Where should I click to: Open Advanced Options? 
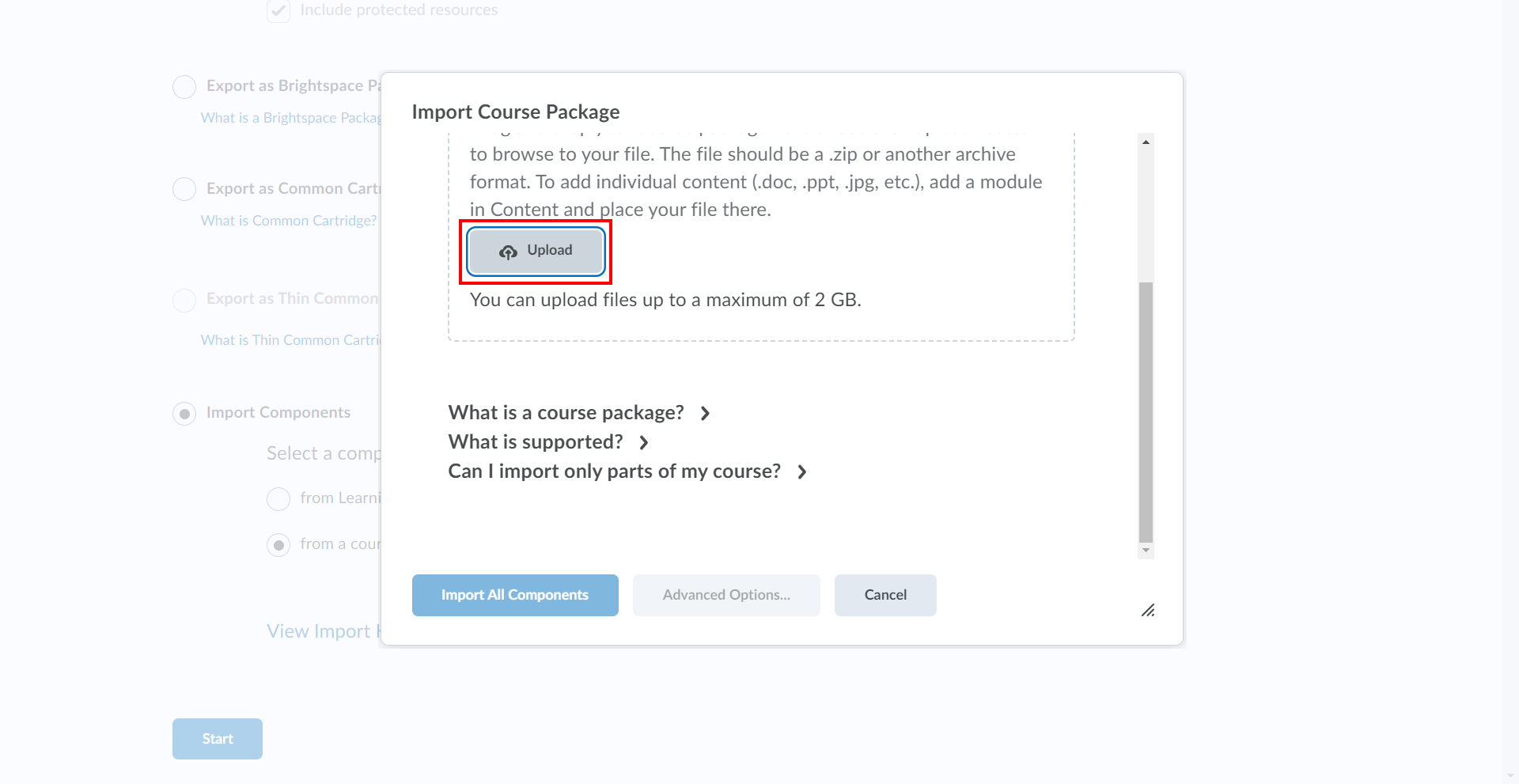[x=726, y=595]
